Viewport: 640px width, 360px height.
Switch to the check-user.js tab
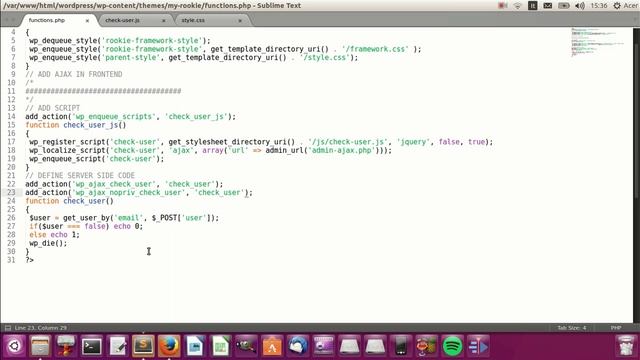[122, 20]
